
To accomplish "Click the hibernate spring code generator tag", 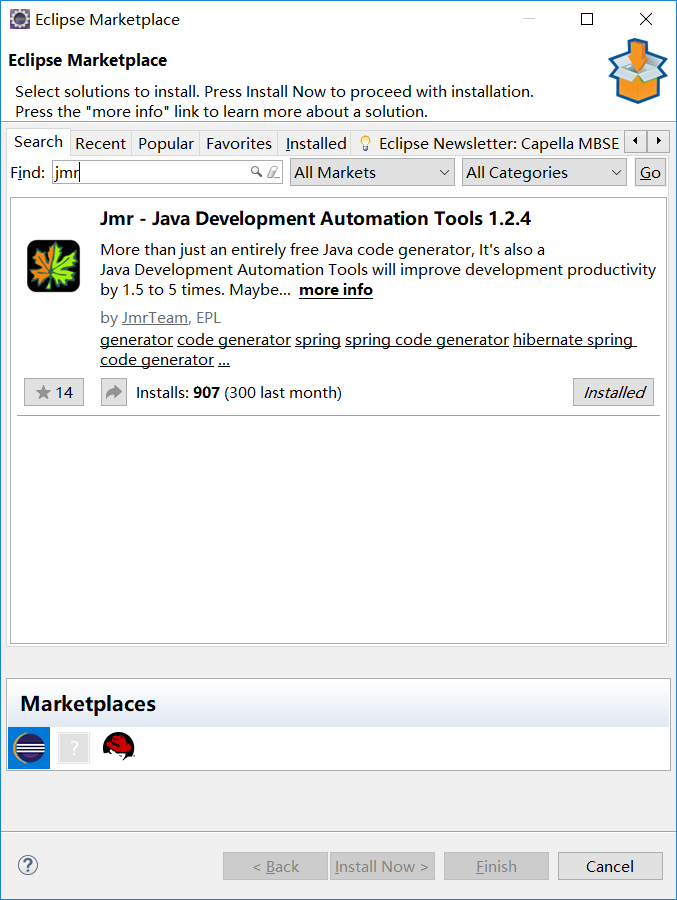I will coord(574,340).
